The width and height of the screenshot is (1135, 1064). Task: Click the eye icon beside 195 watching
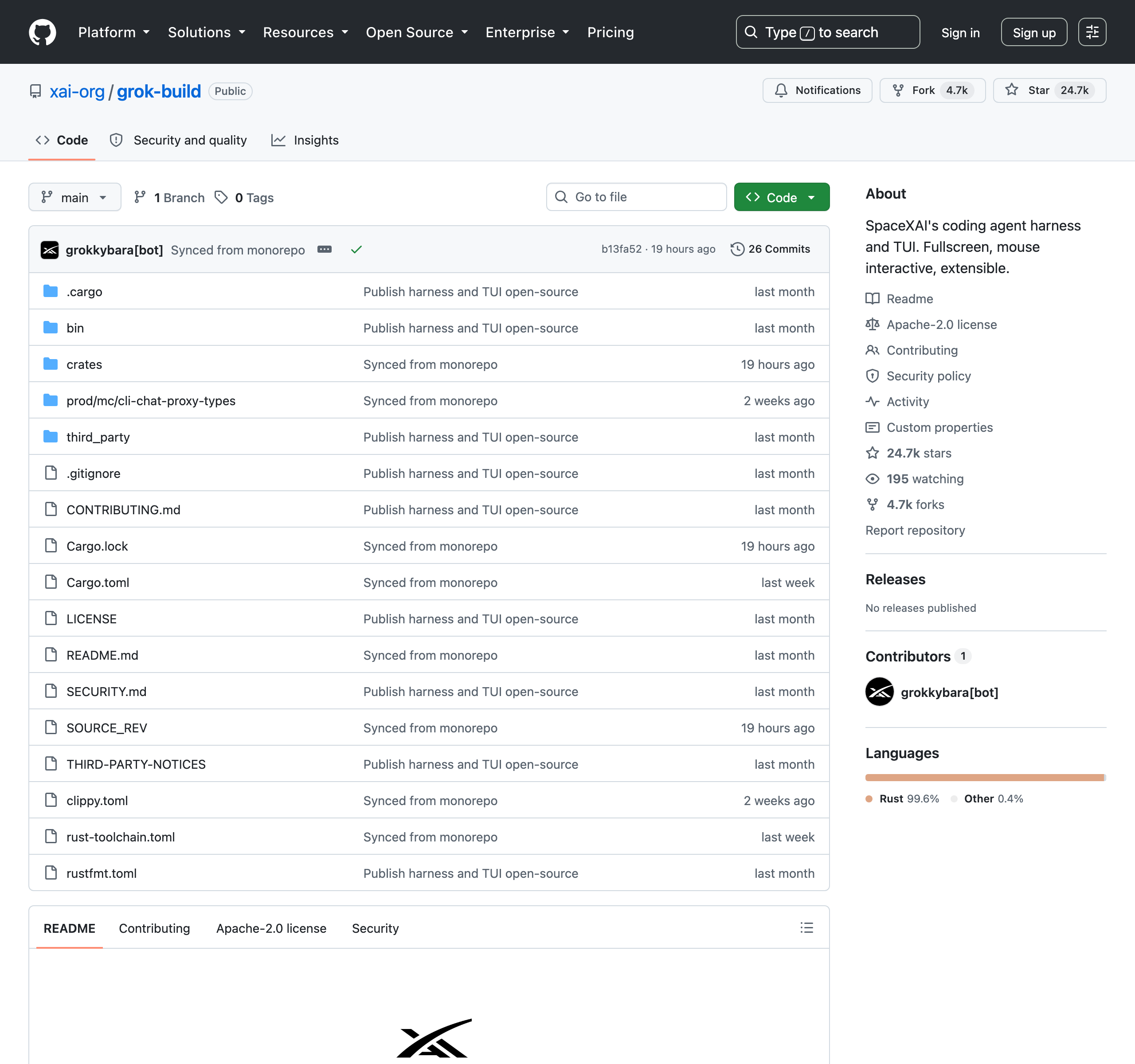(x=873, y=478)
